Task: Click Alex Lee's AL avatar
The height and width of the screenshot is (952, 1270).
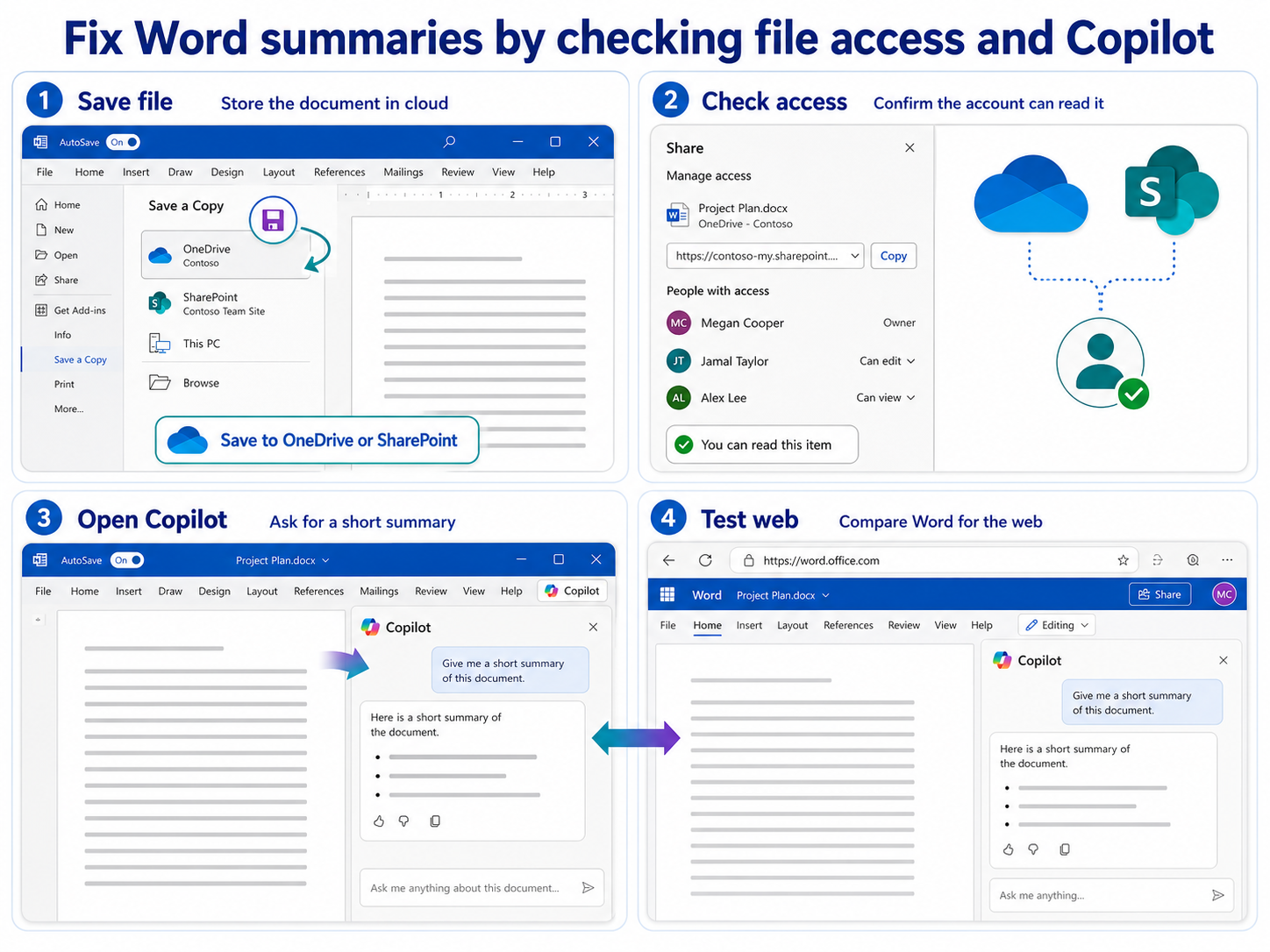Action: [x=679, y=398]
